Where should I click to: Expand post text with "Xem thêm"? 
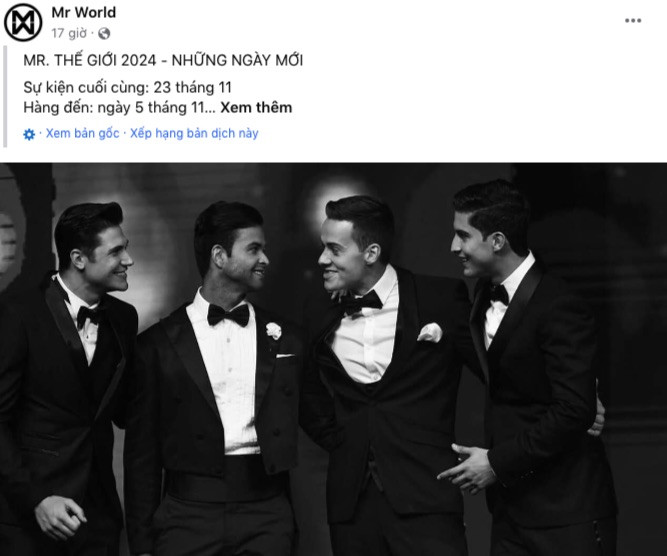click(x=256, y=107)
